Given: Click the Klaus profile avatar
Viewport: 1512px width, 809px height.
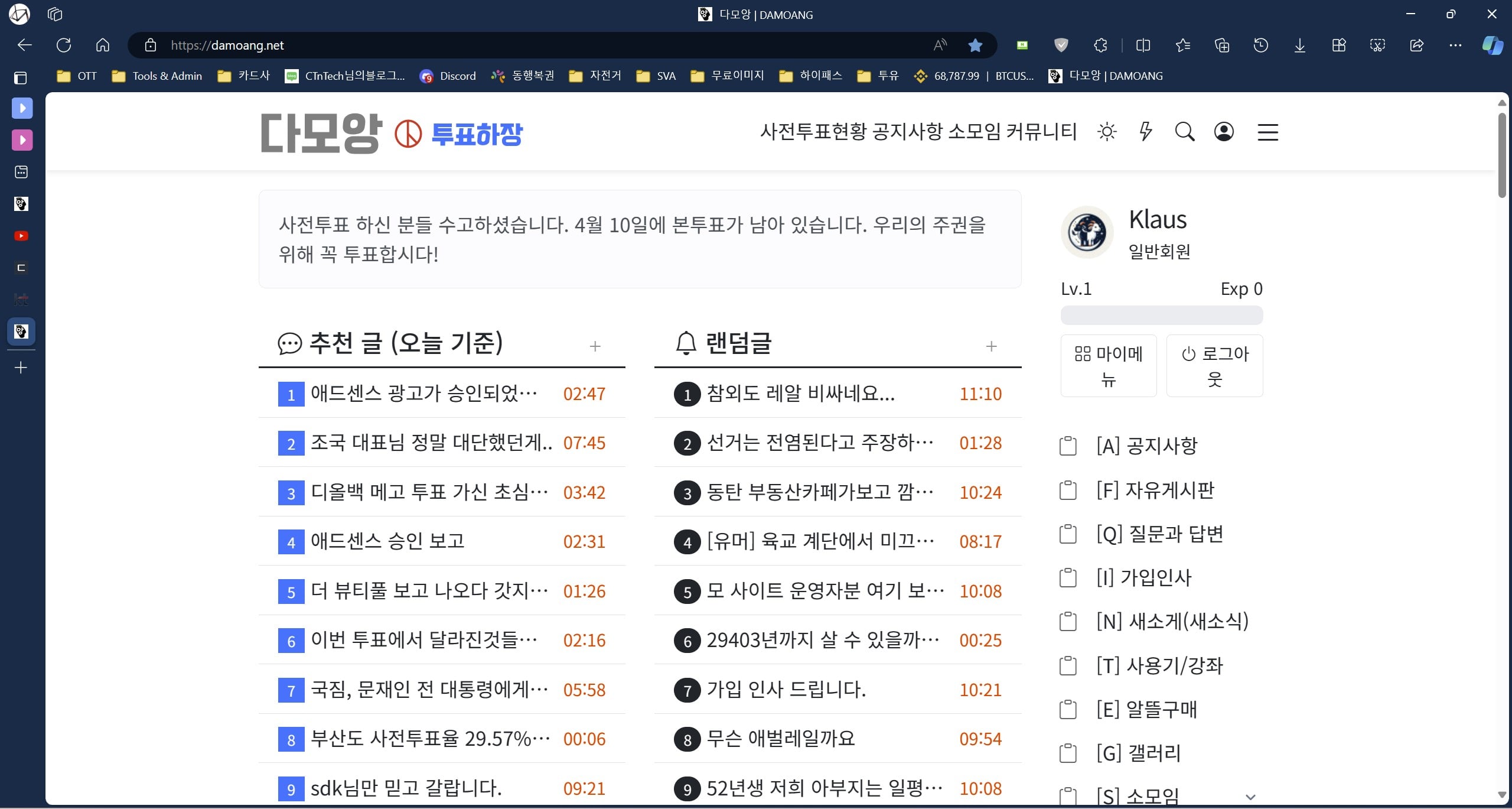Looking at the screenshot, I should 1087,232.
